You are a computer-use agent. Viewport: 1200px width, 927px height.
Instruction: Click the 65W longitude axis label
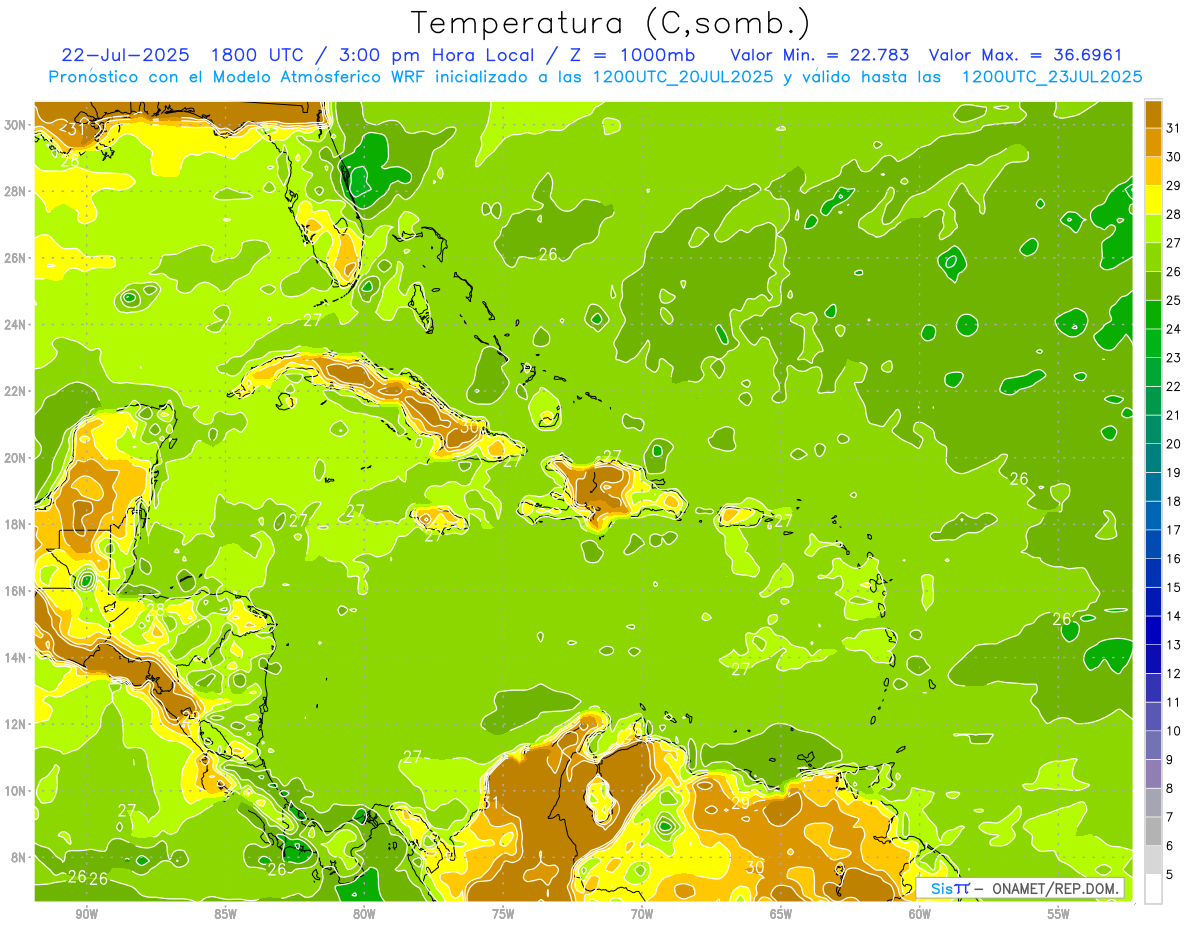pyautogui.click(x=781, y=914)
